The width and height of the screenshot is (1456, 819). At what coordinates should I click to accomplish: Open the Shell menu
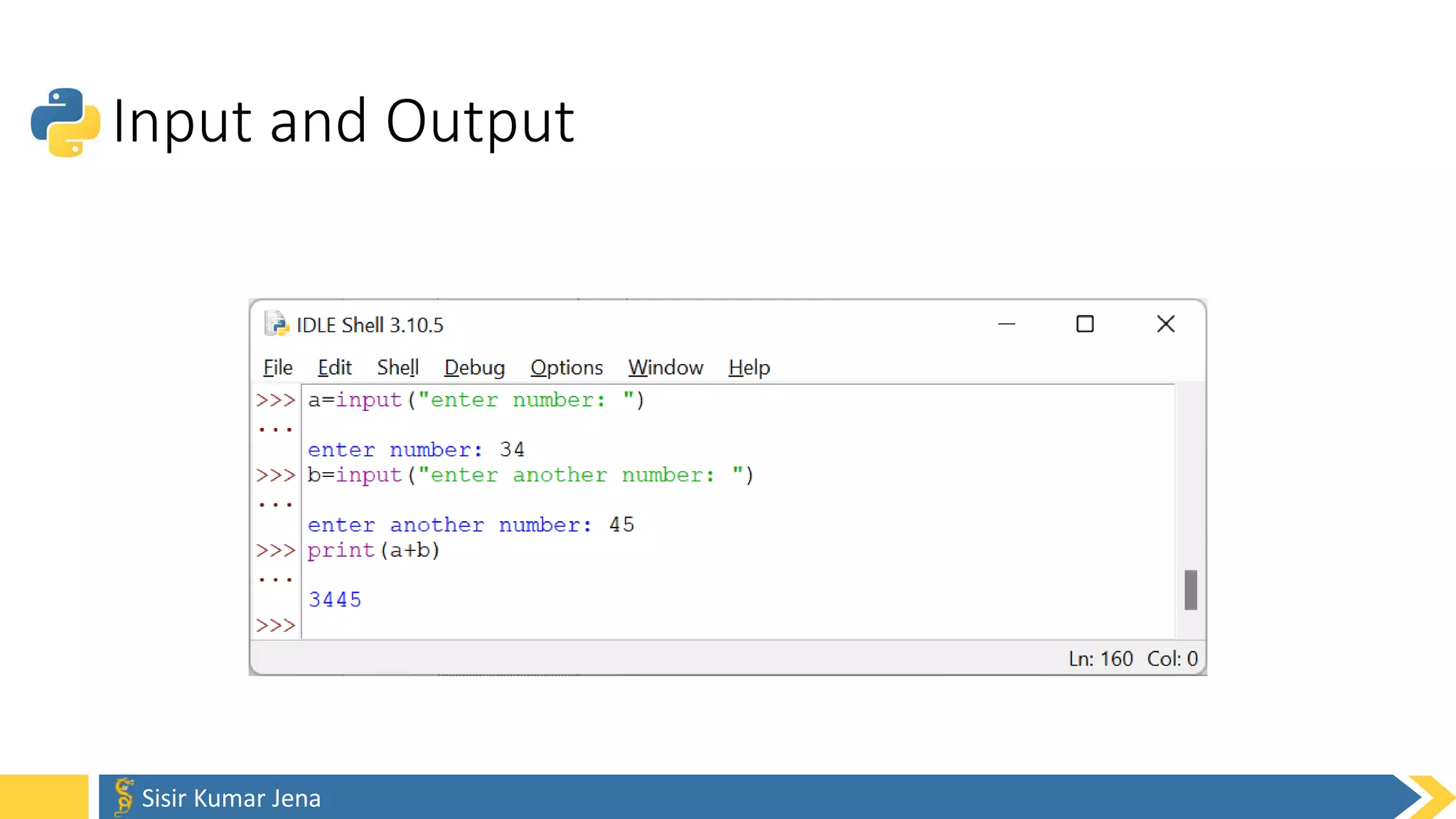pyautogui.click(x=397, y=368)
